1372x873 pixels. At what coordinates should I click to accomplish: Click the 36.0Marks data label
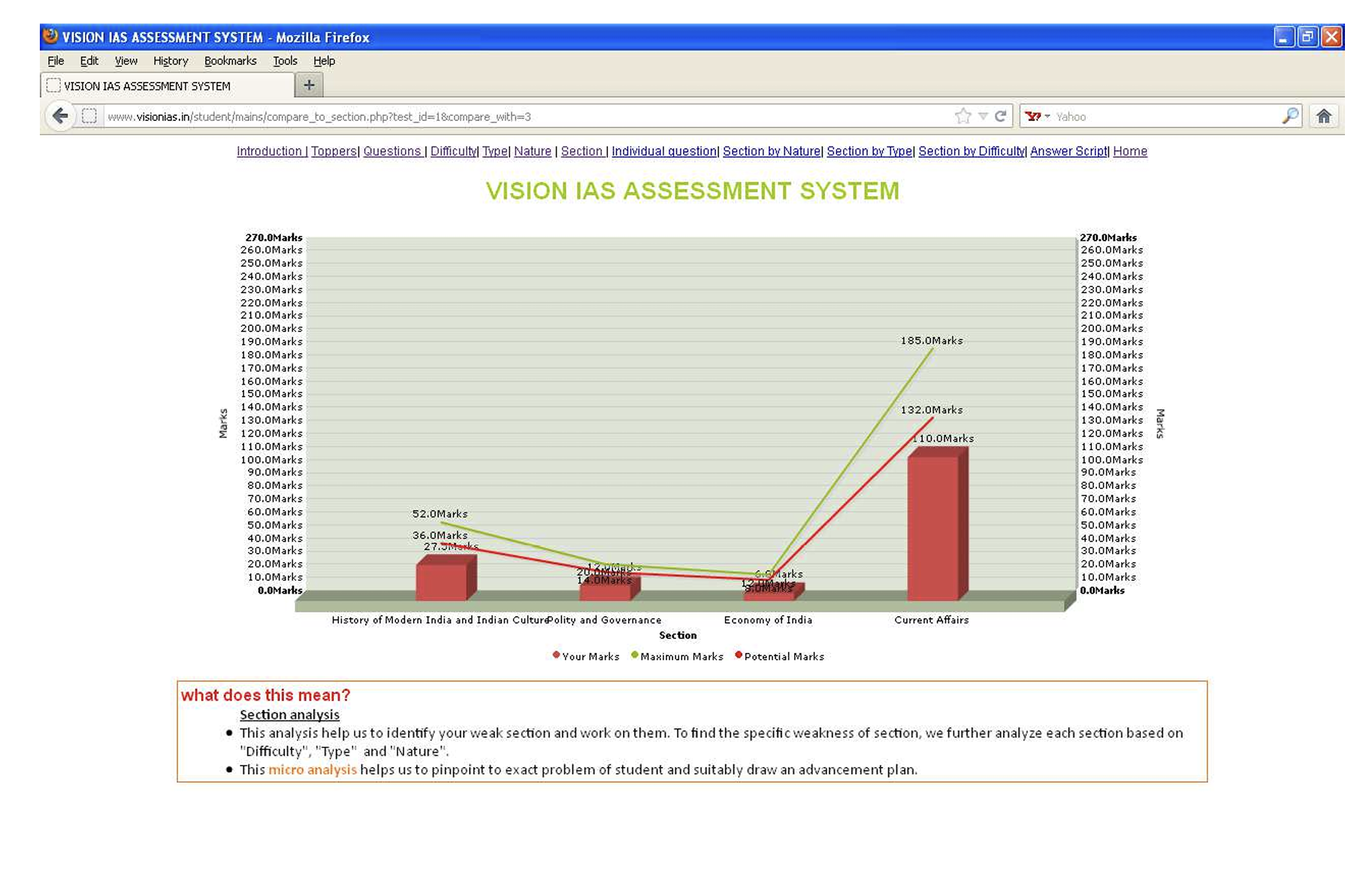coord(440,536)
